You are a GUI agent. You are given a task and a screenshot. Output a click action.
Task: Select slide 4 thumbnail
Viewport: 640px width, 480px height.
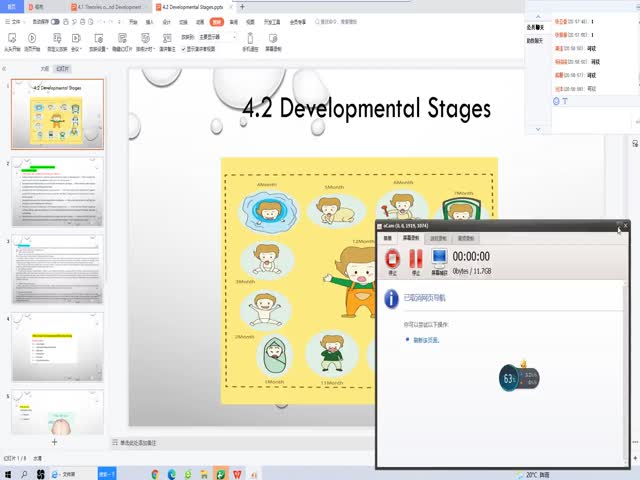[58, 347]
